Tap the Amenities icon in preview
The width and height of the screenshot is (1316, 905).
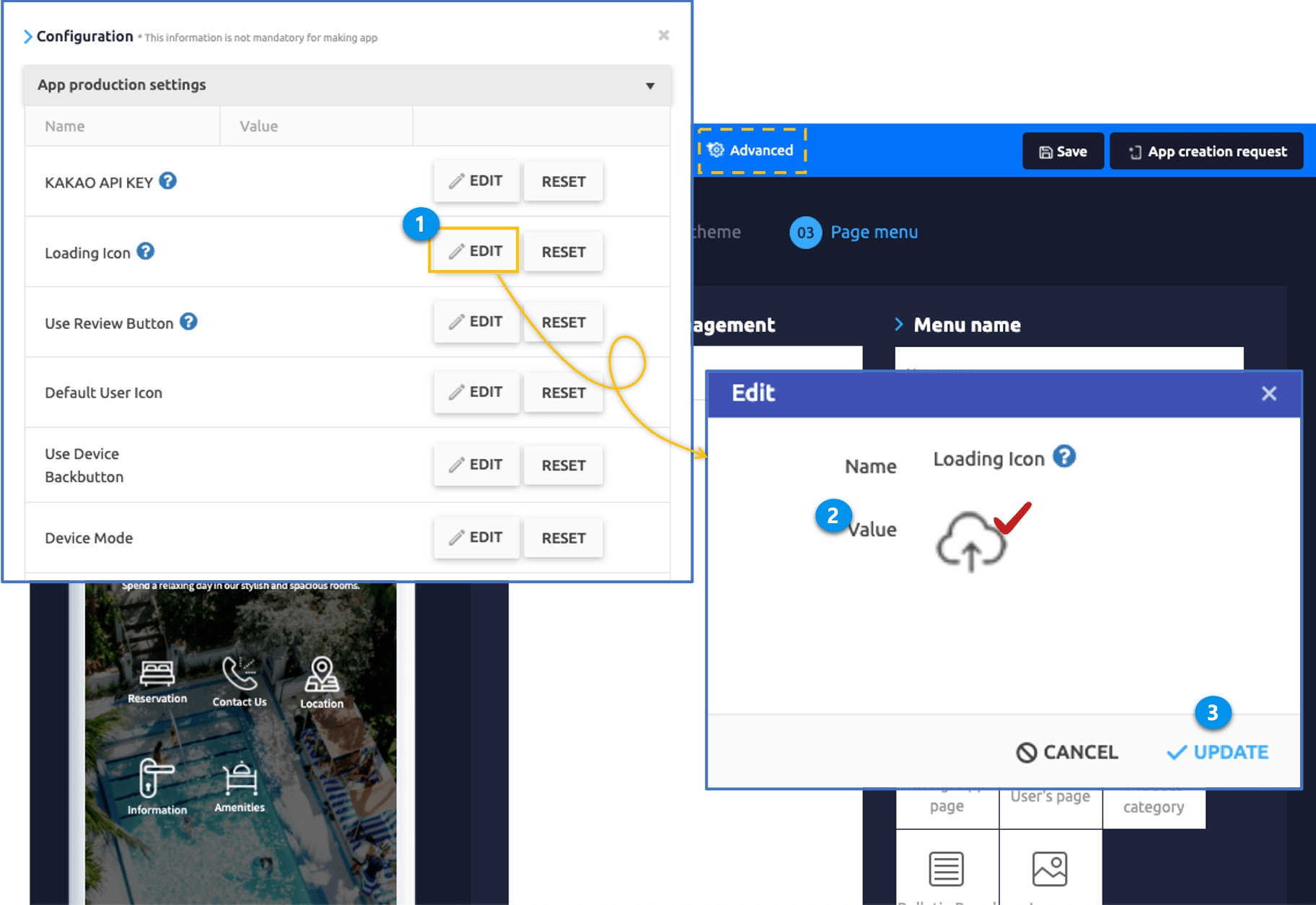point(240,779)
